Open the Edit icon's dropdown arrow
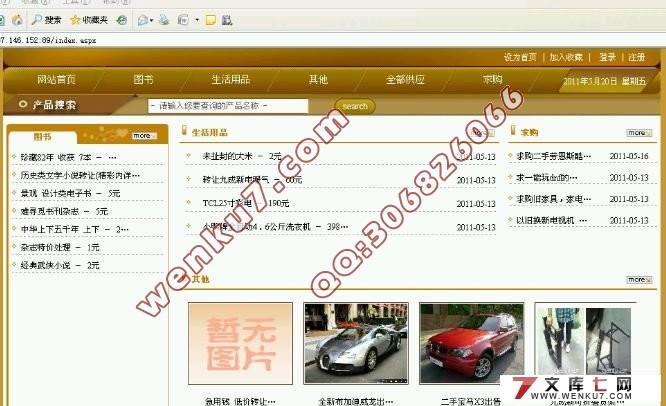The image size is (666, 406). click(197, 19)
